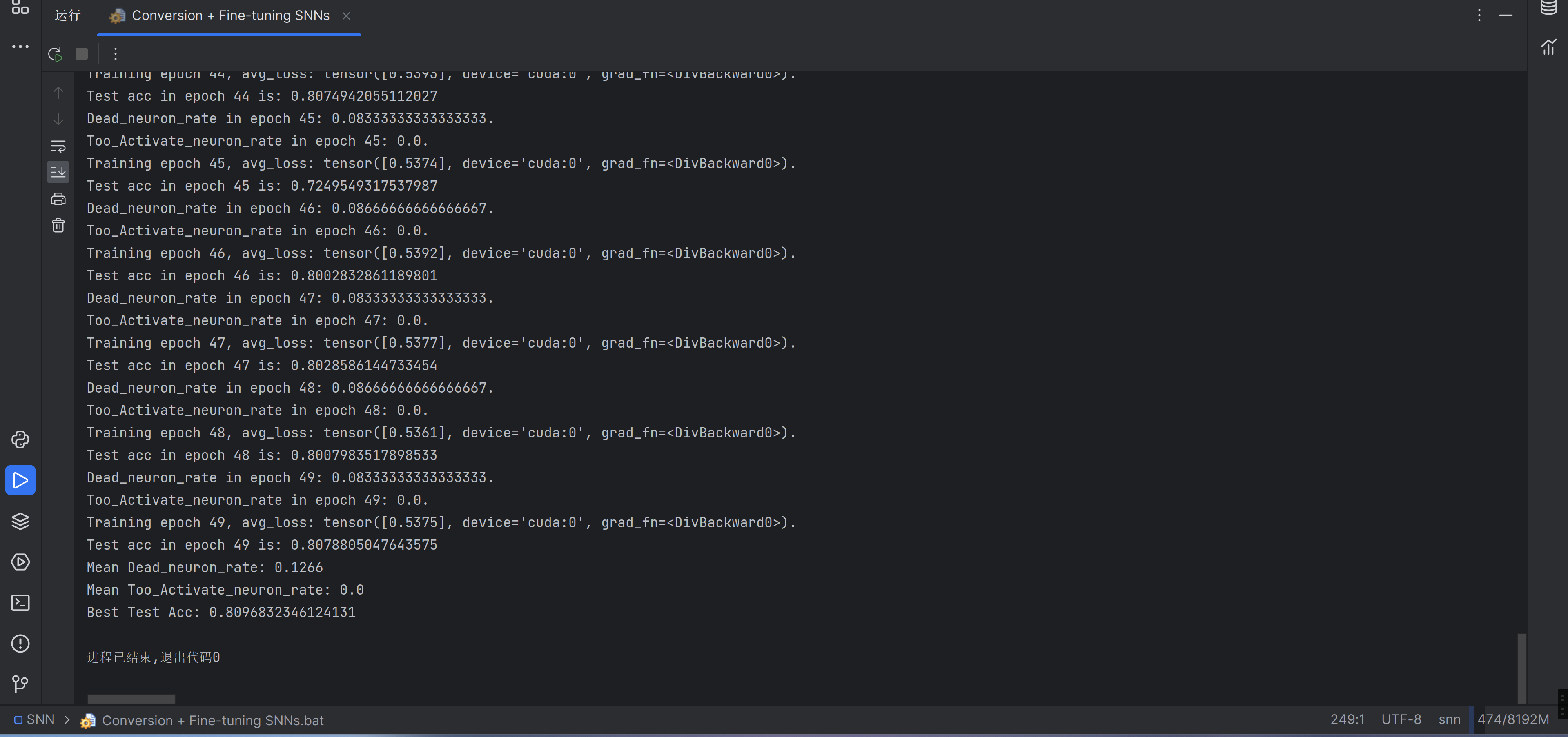Click the print console output icon

[58, 199]
